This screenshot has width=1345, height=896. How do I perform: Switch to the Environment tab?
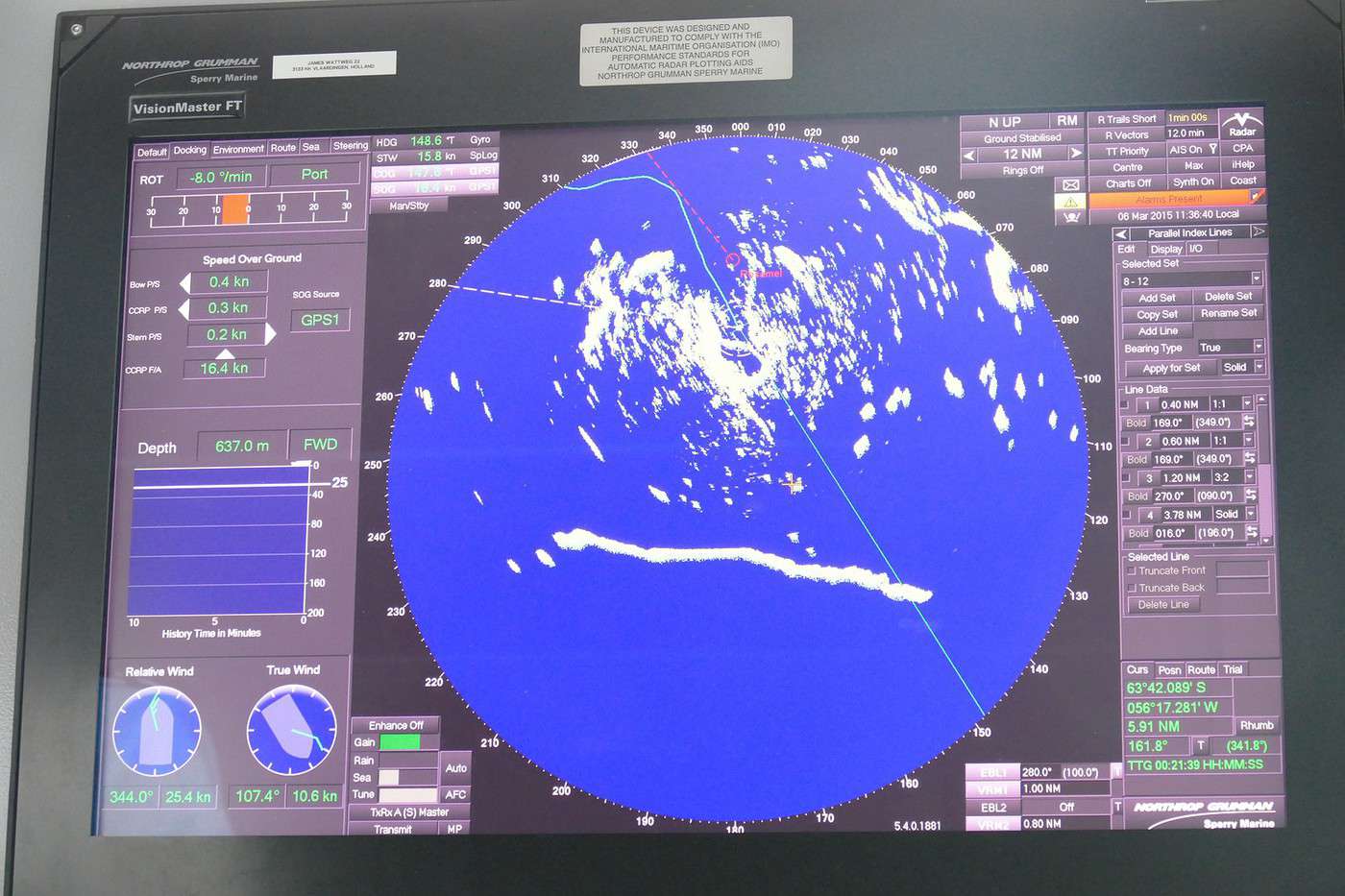[x=238, y=149]
